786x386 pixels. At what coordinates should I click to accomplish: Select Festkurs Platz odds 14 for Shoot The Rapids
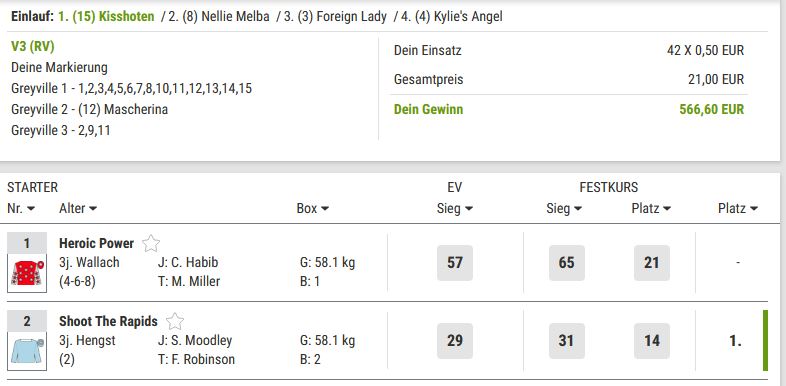pos(652,341)
